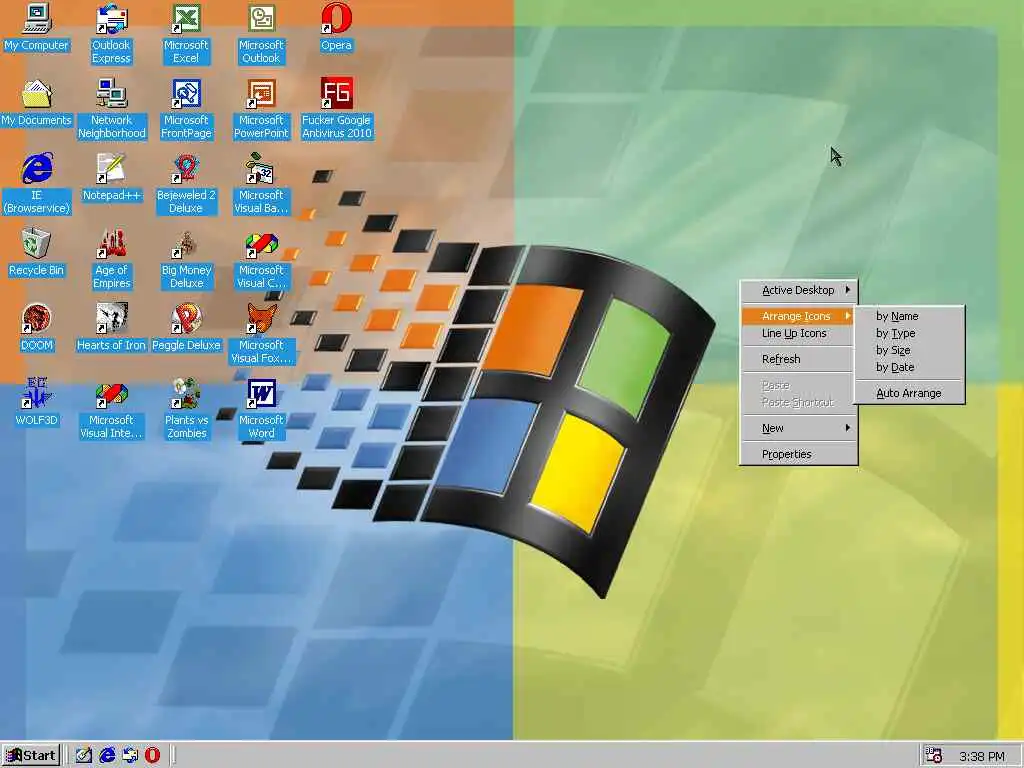Click Refresh in the context menu
This screenshot has height=768, width=1024.
[798, 359]
